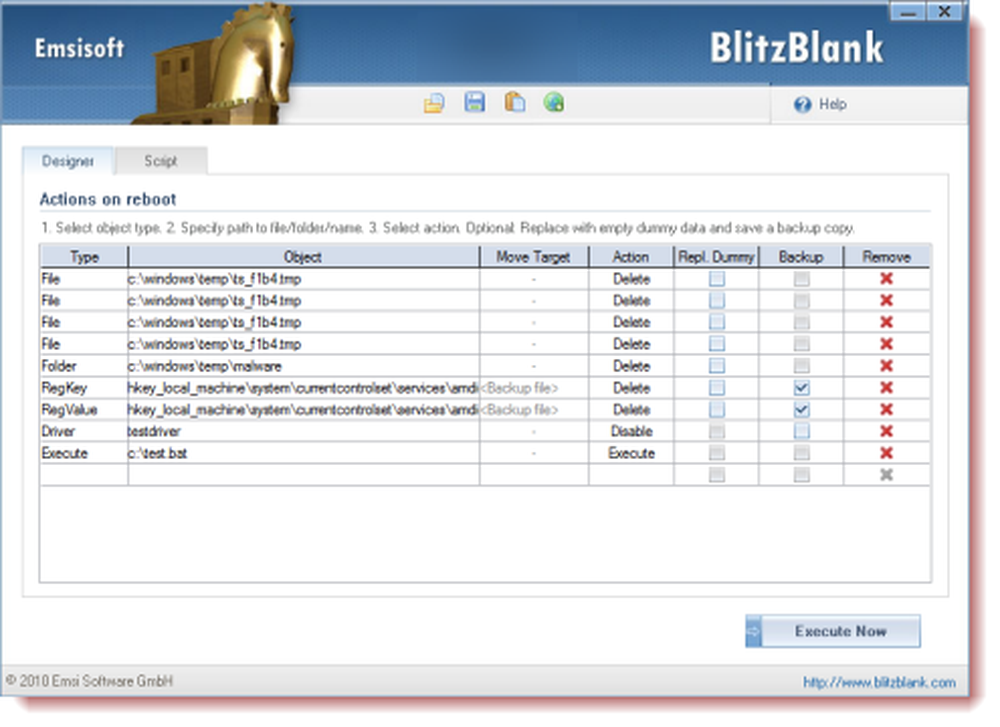The height and width of the screenshot is (727, 1000).
Task: Click the empty Action cell in the blank row
Action: tap(631, 474)
